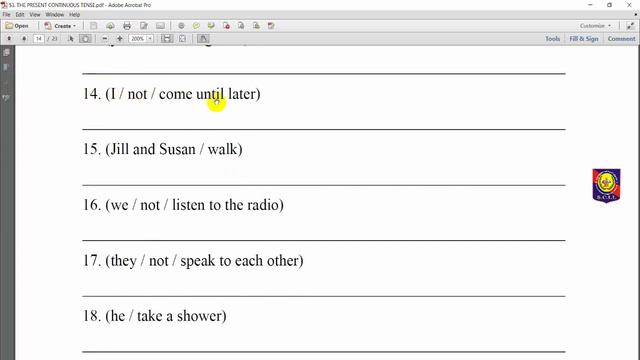Open the Window menu
This screenshot has height=360, width=640.
pyautogui.click(x=55, y=14)
